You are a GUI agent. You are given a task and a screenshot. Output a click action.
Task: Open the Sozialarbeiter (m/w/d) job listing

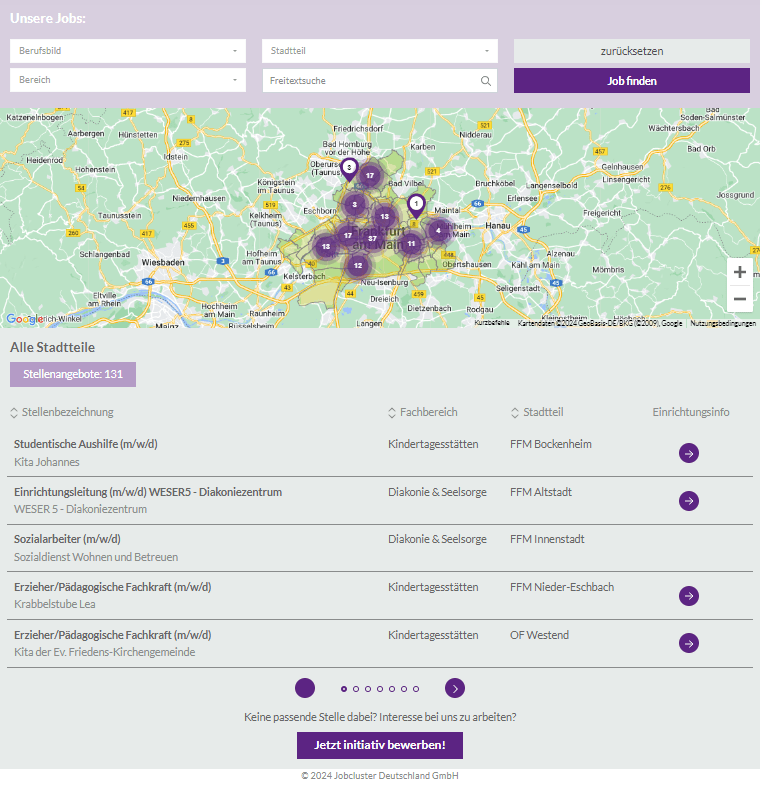67,539
